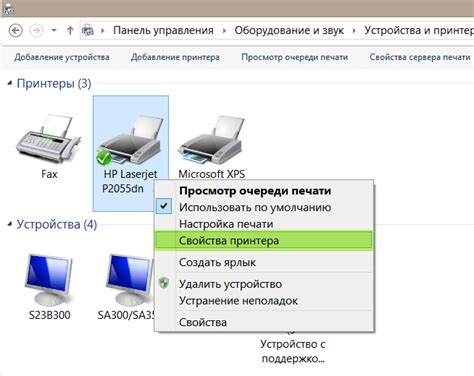Click Свойства сервера печати in toolbar

(x=420, y=57)
